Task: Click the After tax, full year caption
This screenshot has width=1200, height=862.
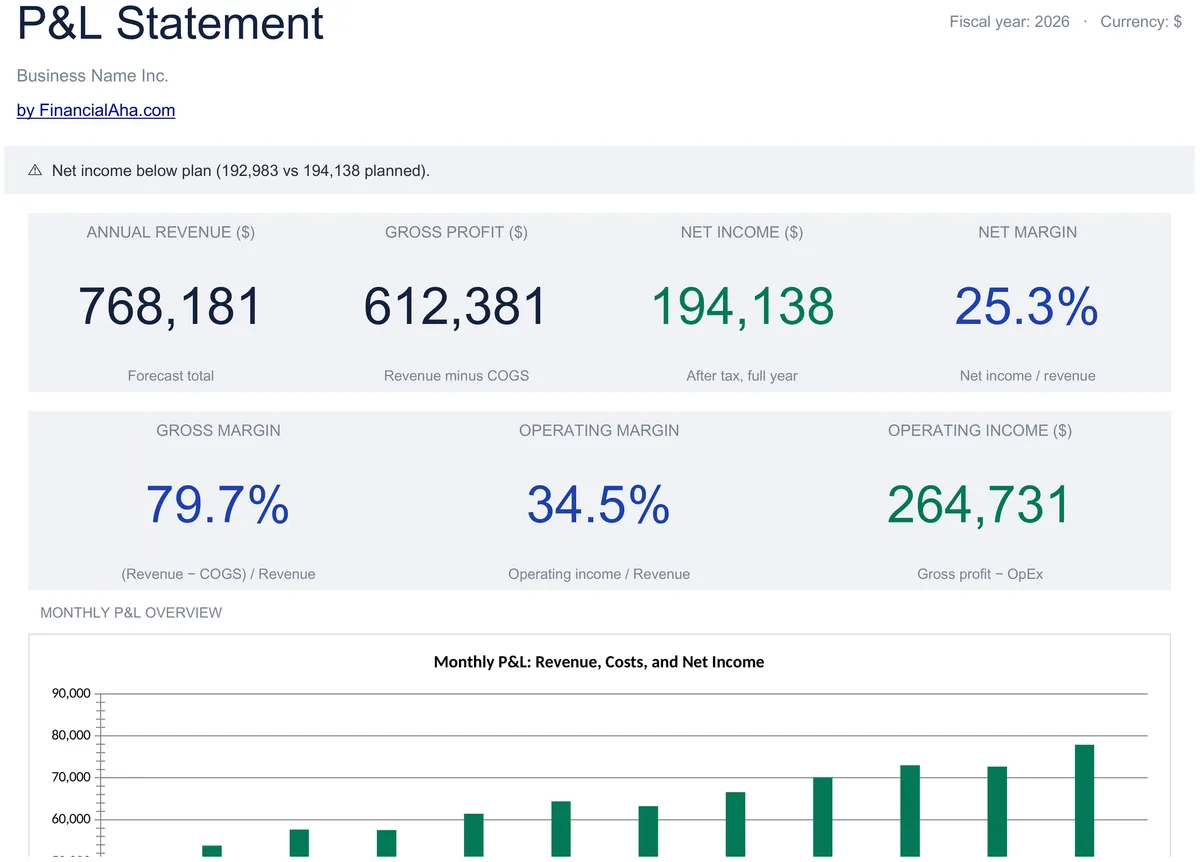Action: pyautogui.click(x=742, y=376)
